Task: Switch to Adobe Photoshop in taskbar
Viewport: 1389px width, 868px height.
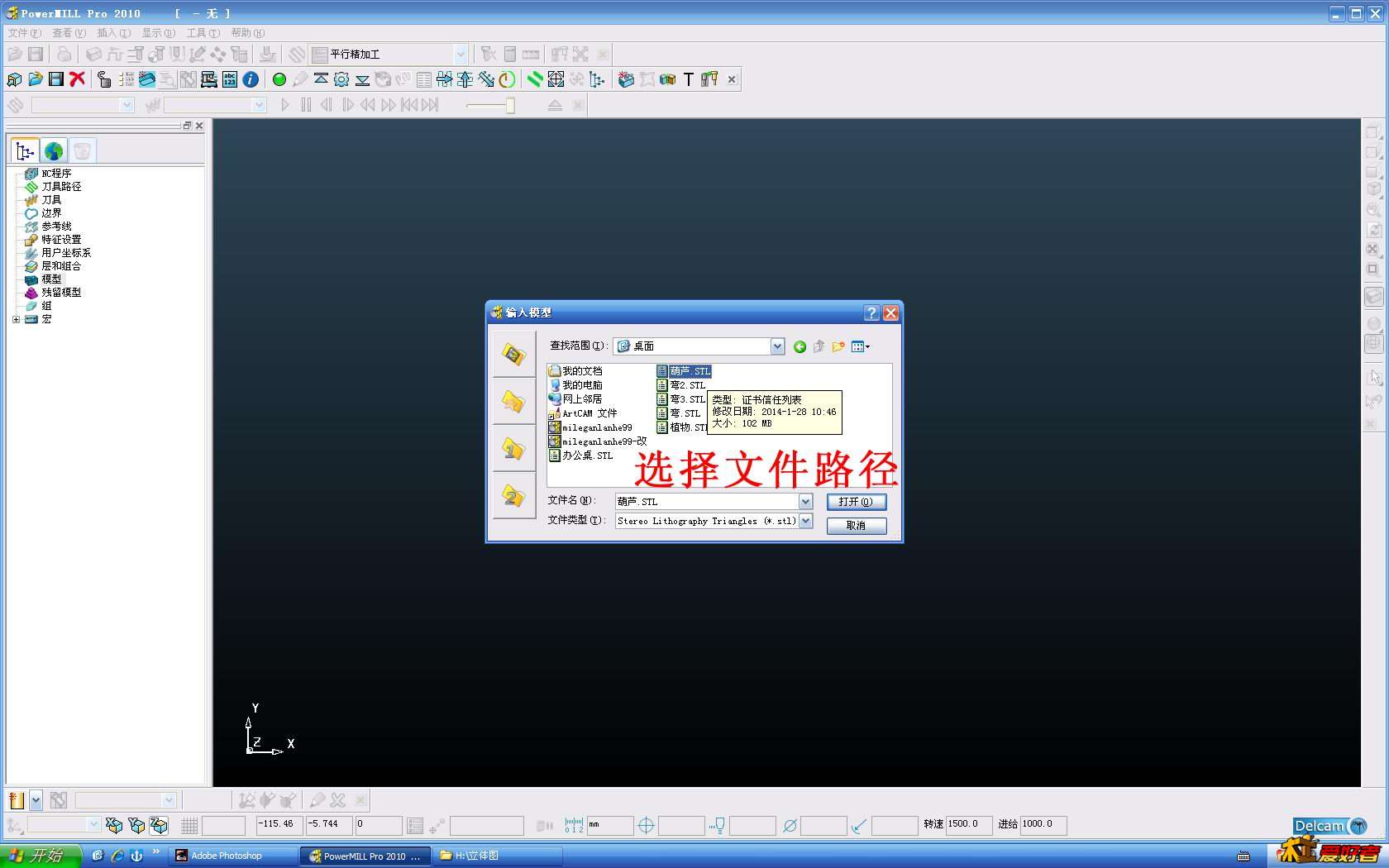Action: coord(233,856)
